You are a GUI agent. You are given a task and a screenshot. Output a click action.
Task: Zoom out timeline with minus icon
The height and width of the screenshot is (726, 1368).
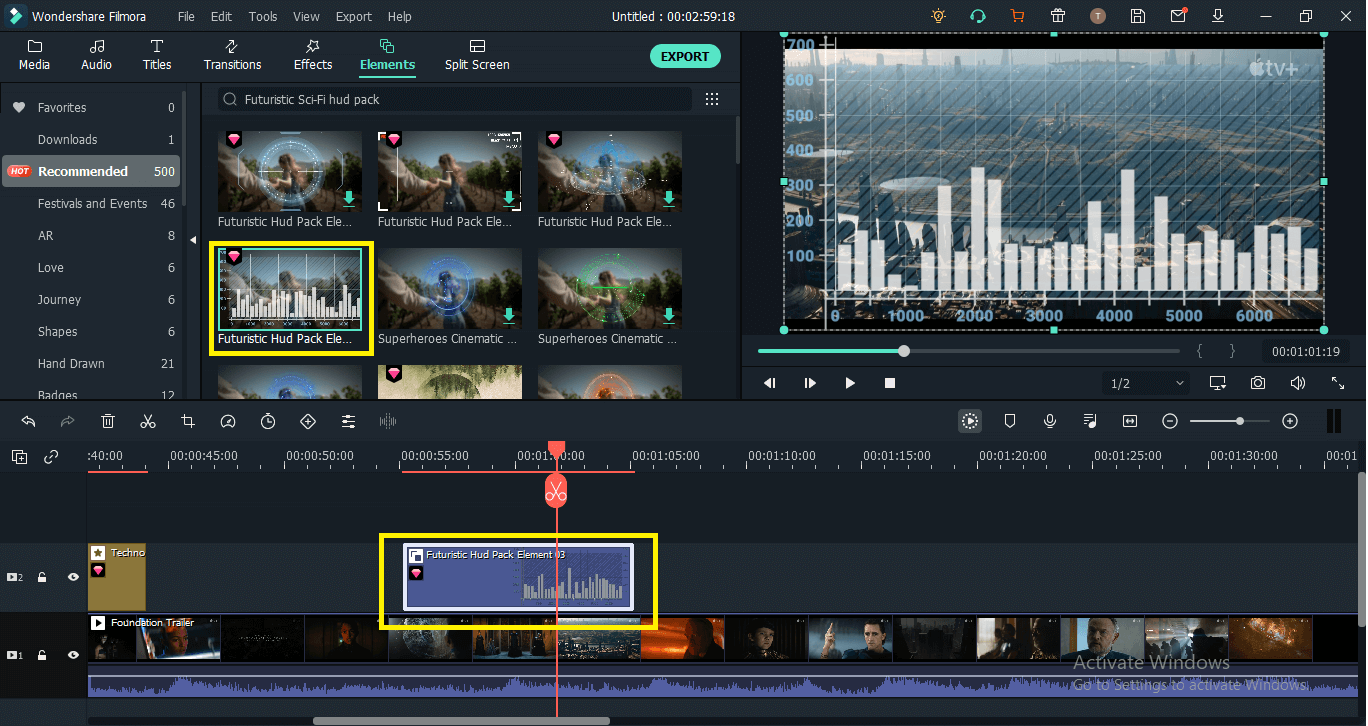coord(1170,421)
